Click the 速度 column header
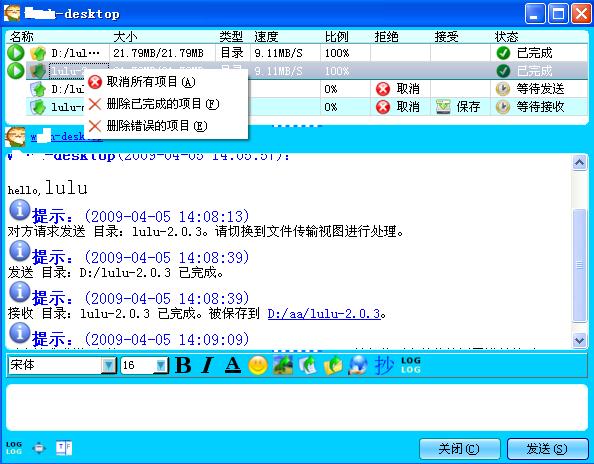This screenshot has width=594, height=464. coord(266,37)
